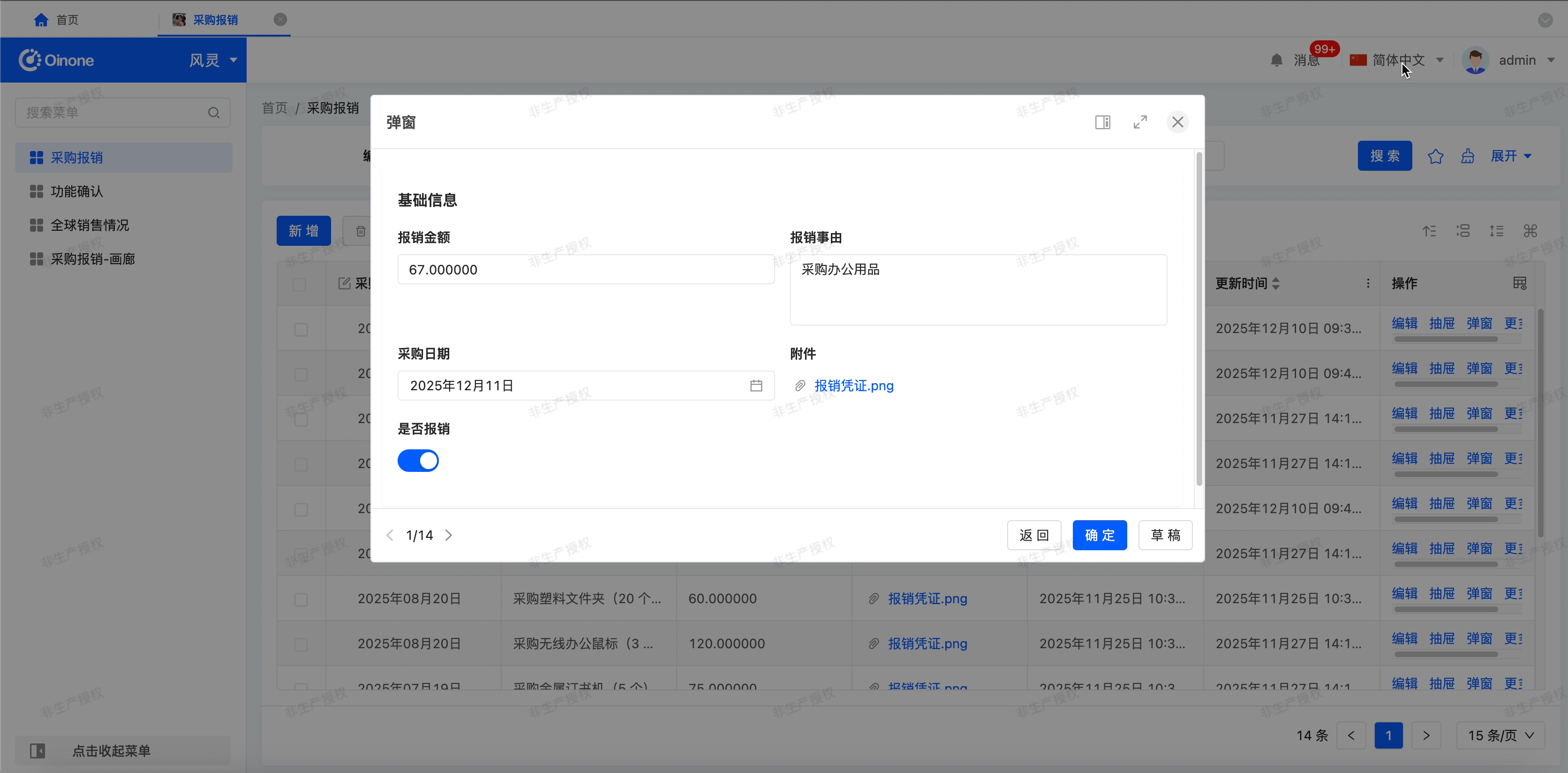The width and height of the screenshot is (1568, 773).
Task: Check the row checkbox for 采购塑料文件夹
Action: (x=301, y=599)
